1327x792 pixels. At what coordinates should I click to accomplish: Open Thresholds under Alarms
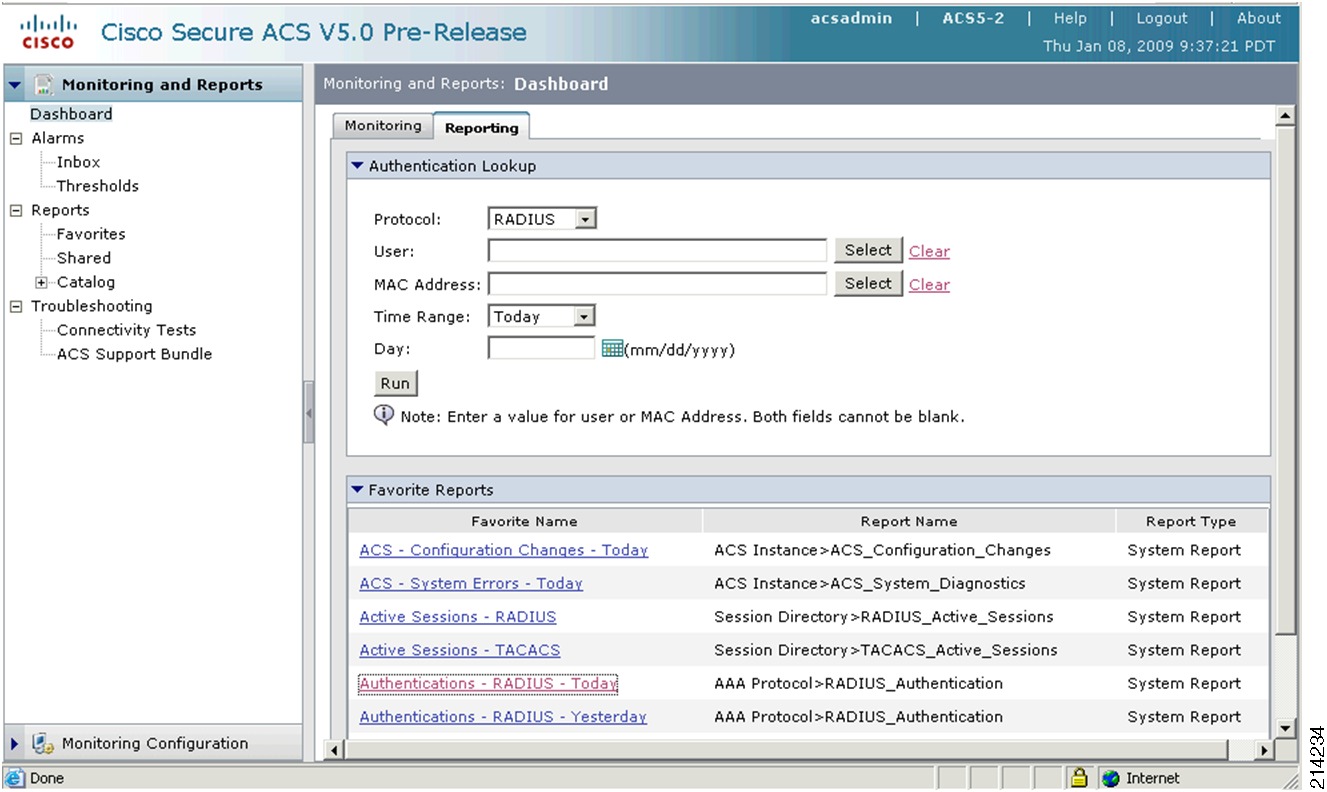tap(98, 186)
